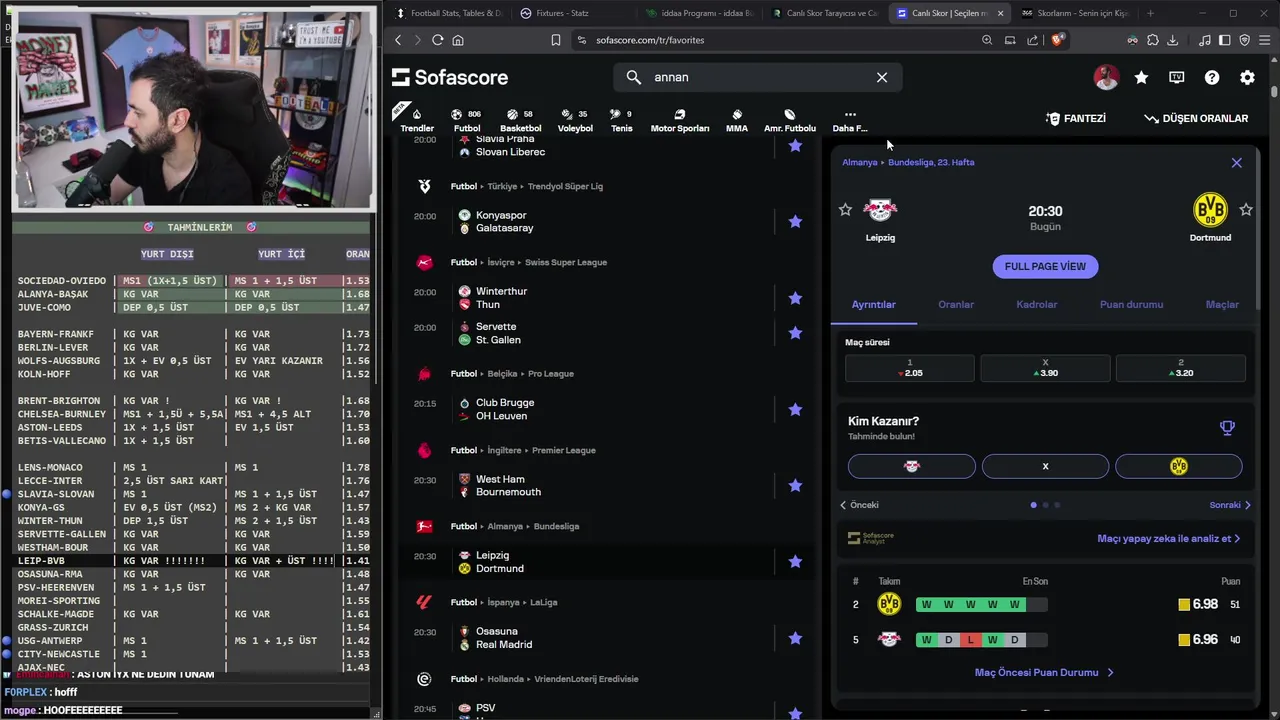Navigate back in the browser

(x=398, y=40)
